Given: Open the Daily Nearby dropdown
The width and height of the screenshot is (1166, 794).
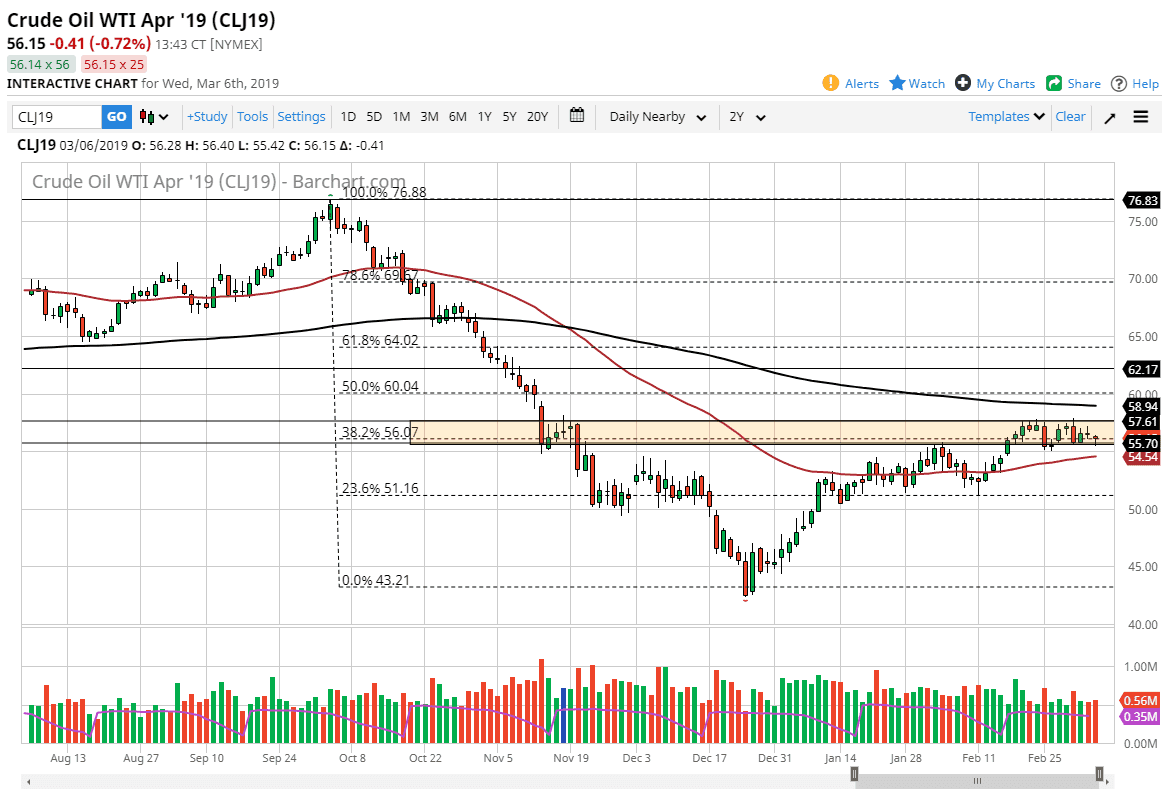Looking at the screenshot, I should [x=655, y=117].
